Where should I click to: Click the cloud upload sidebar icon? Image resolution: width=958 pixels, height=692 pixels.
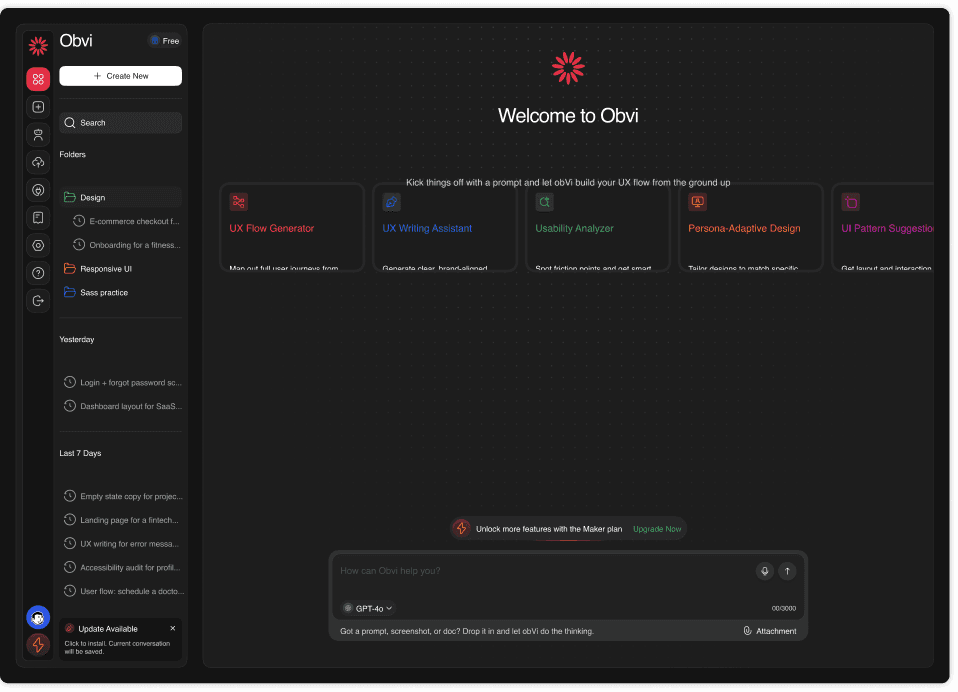[38, 162]
